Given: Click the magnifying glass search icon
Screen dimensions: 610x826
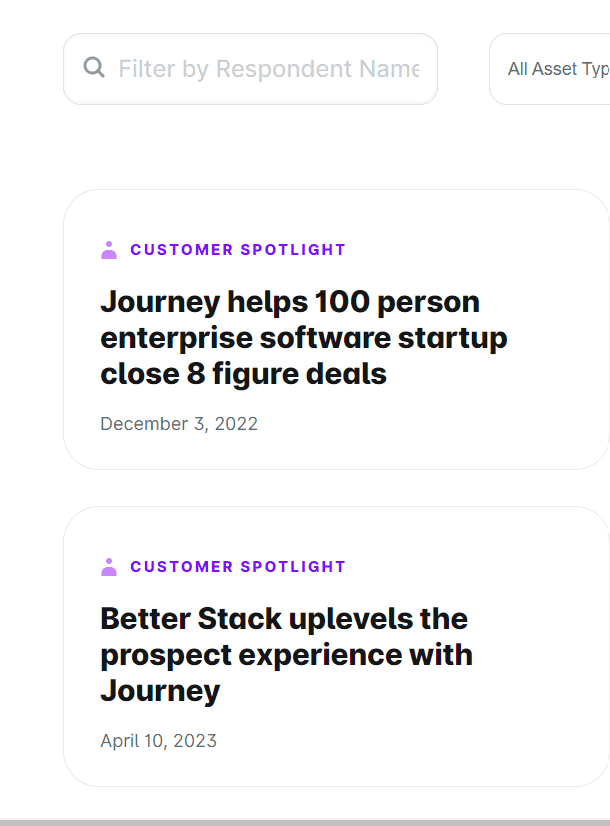Looking at the screenshot, I should (94, 68).
